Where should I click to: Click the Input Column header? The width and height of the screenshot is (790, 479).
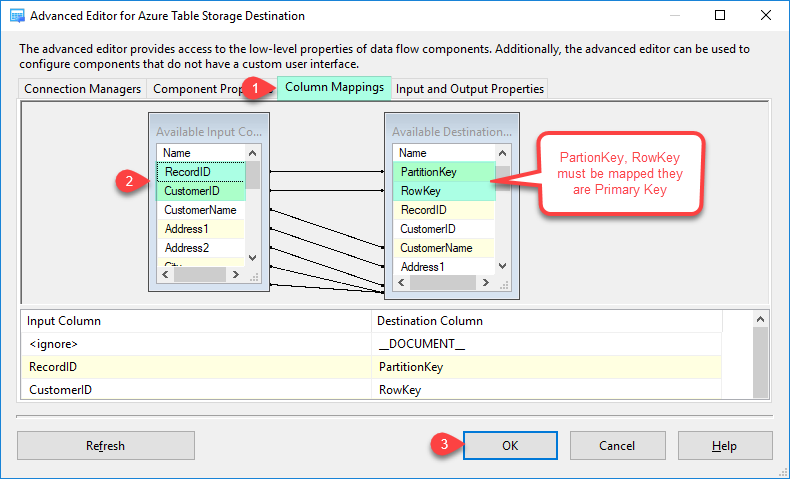click(196, 321)
